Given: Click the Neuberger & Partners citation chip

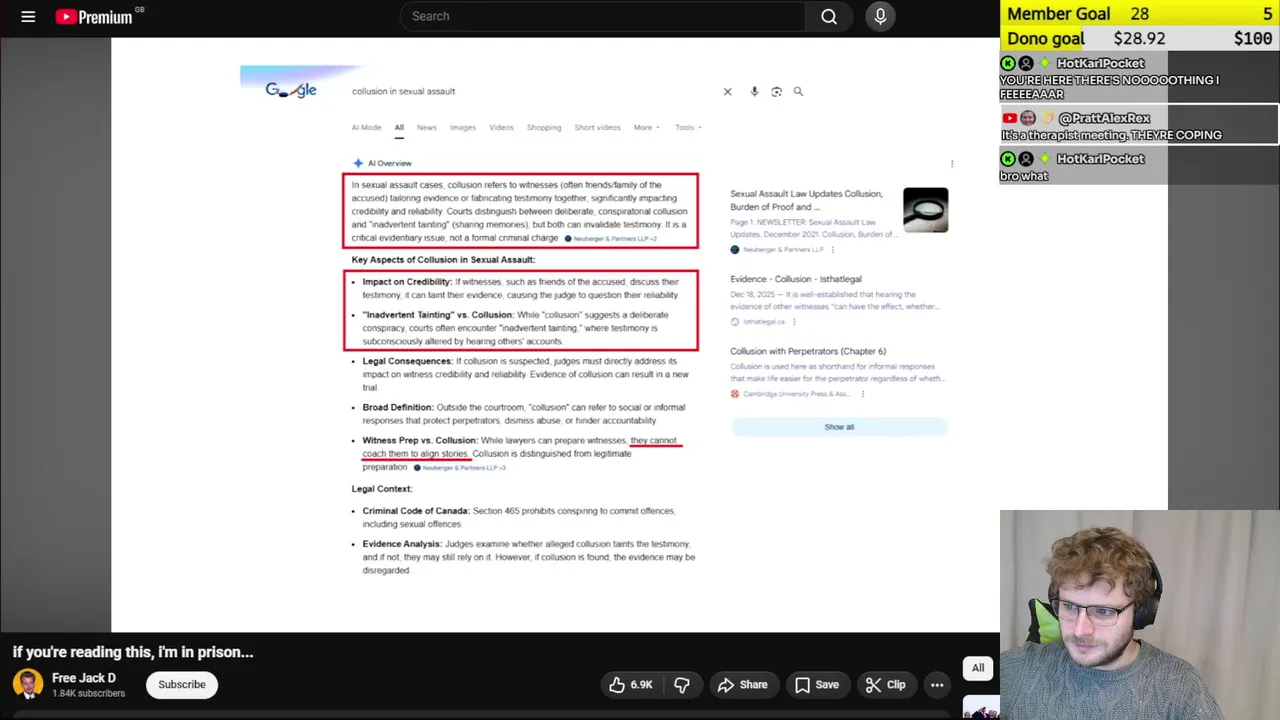Looking at the screenshot, I should point(611,239).
